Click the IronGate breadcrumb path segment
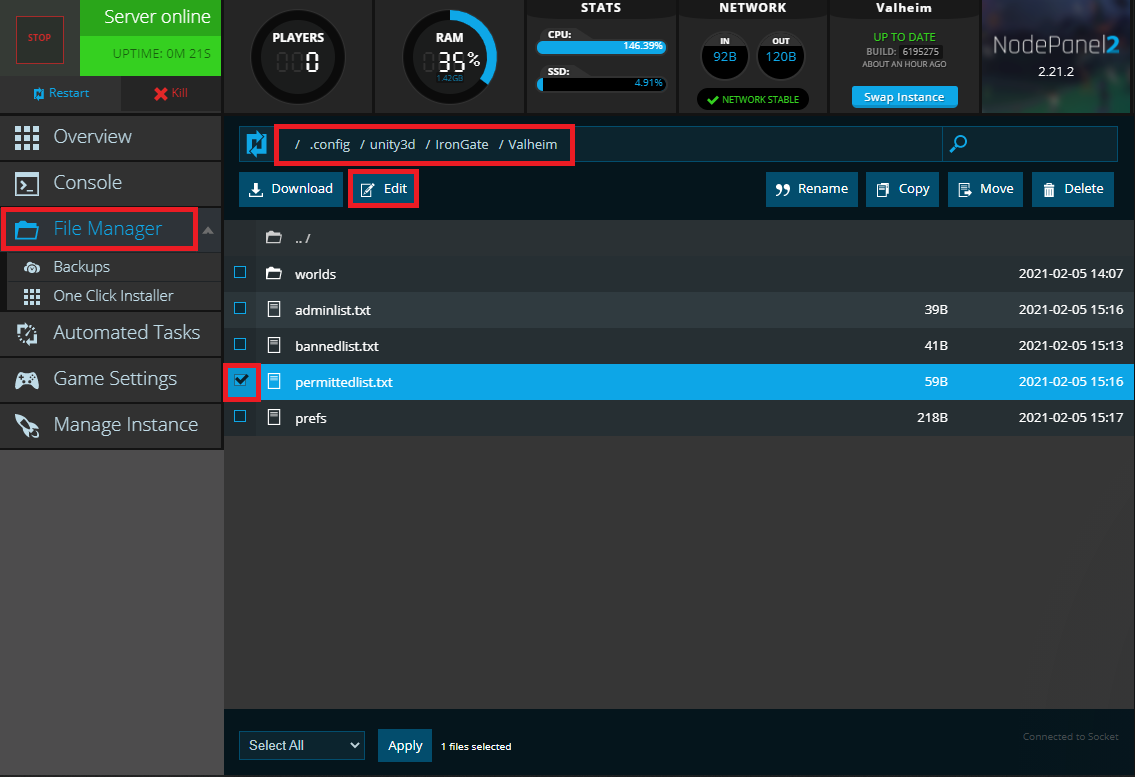1135x777 pixels. [461, 145]
